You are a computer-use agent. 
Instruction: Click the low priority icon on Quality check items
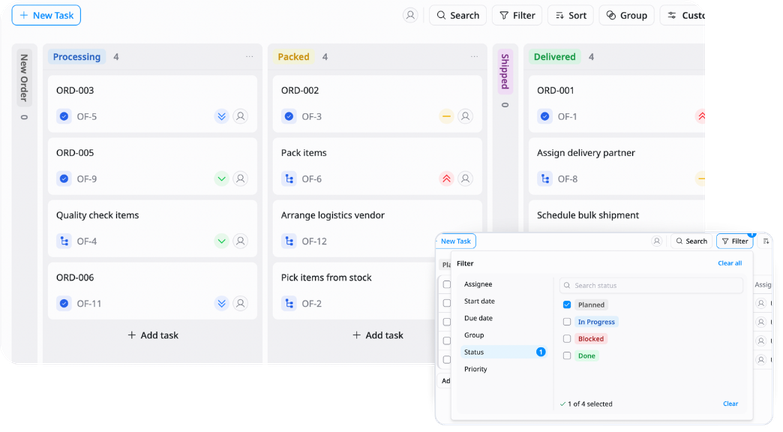click(x=221, y=241)
